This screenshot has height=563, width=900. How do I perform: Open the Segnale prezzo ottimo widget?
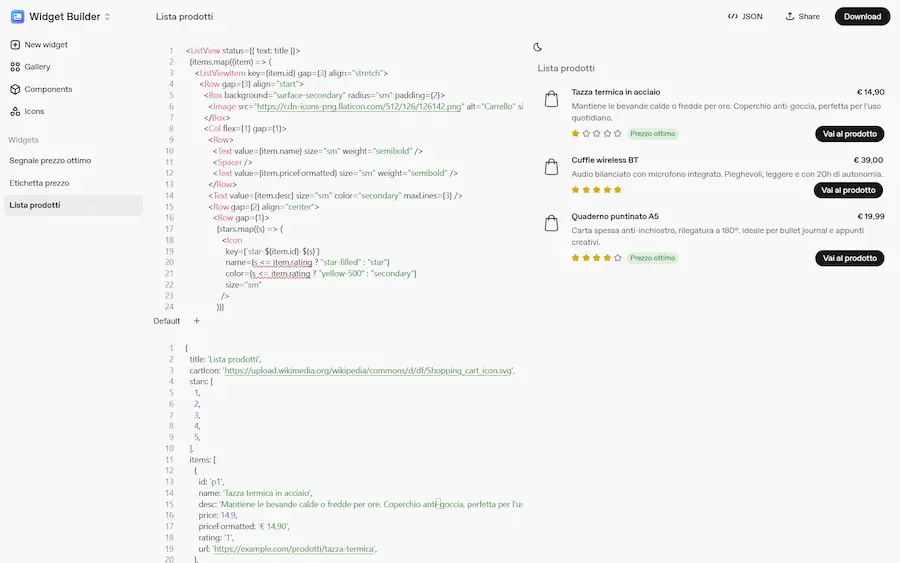(x=50, y=160)
